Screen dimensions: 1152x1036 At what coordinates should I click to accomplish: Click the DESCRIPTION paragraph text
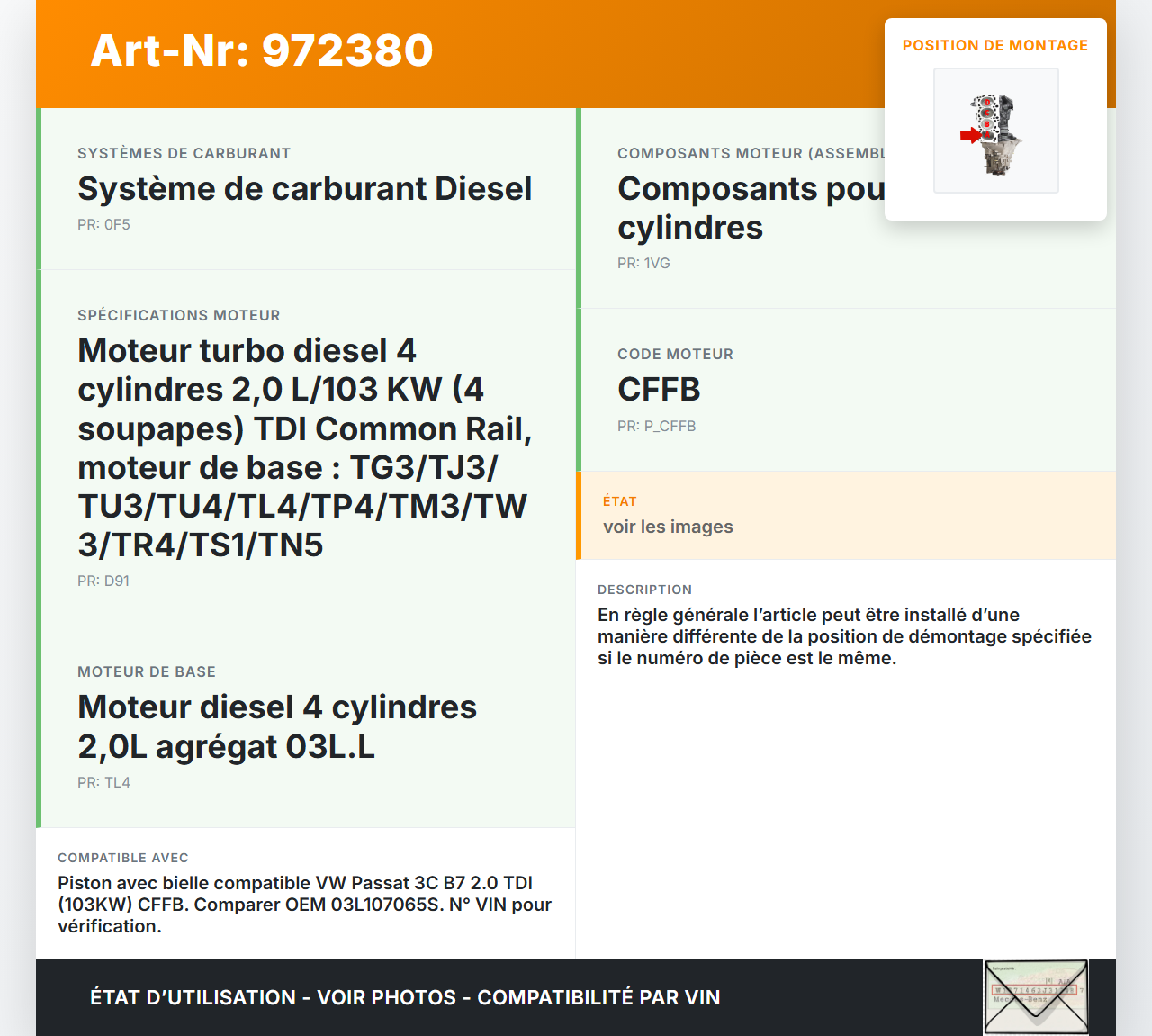[x=843, y=636]
